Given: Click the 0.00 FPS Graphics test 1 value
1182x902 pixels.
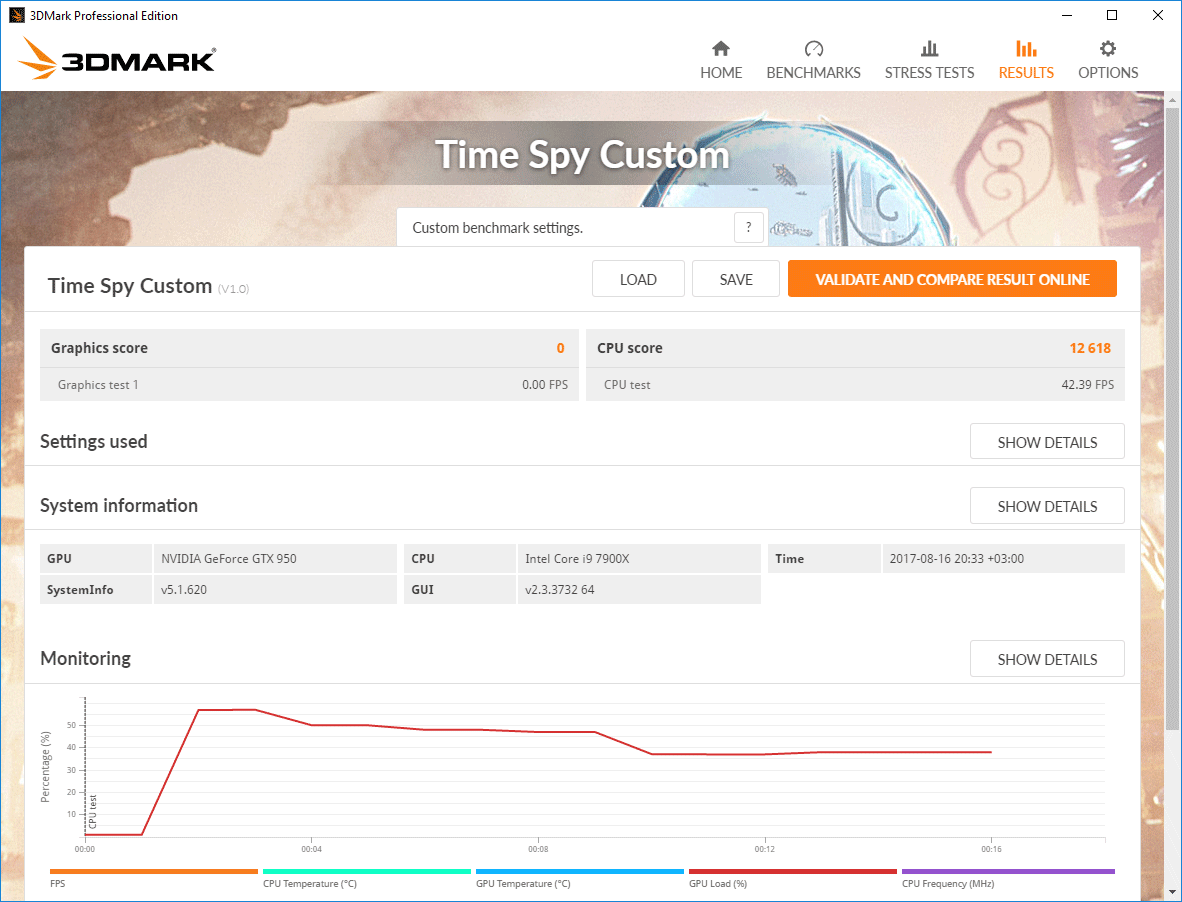Looking at the screenshot, I should pos(545,384).
